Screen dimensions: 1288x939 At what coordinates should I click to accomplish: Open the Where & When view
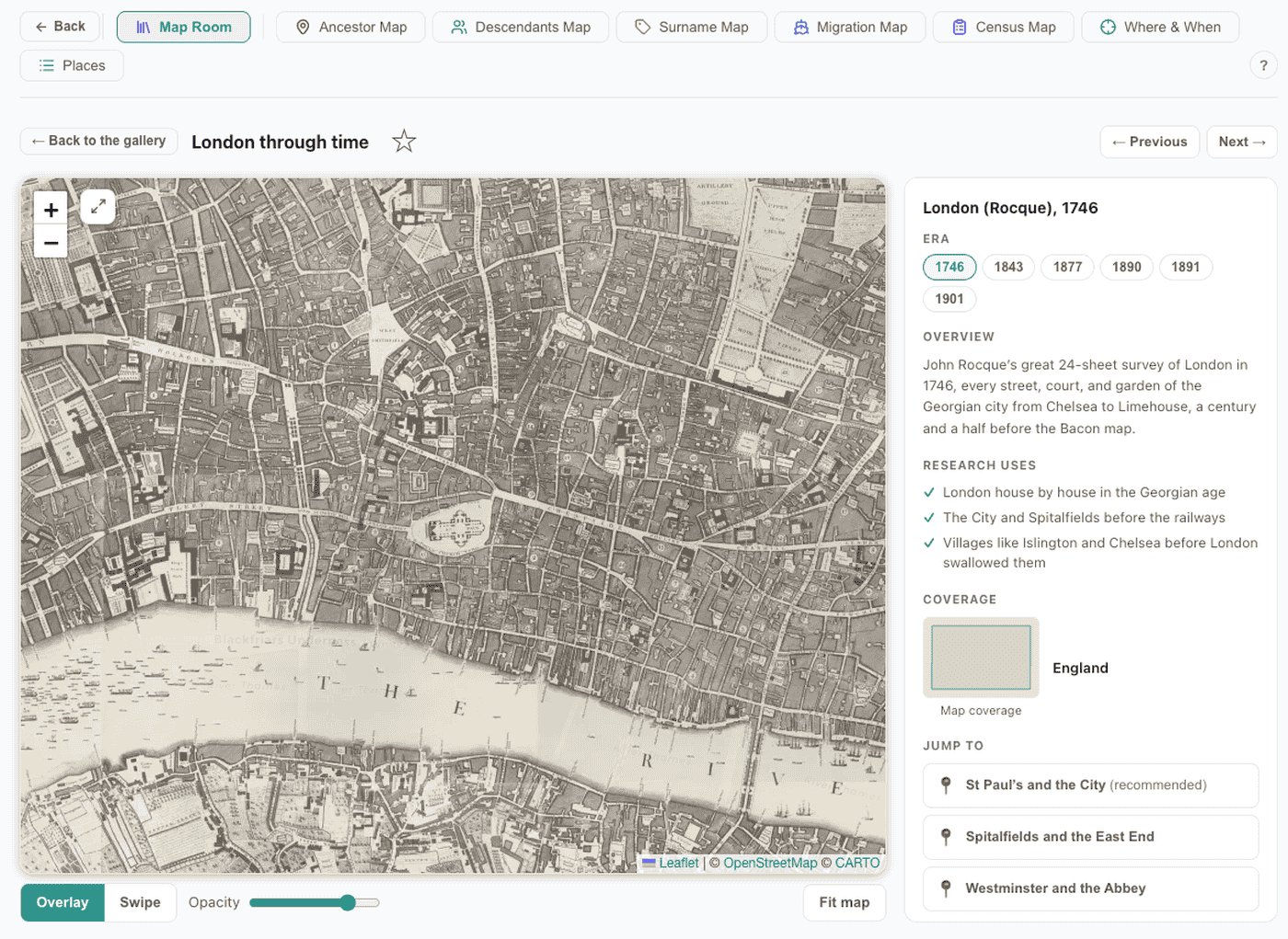pos(1160,28)
